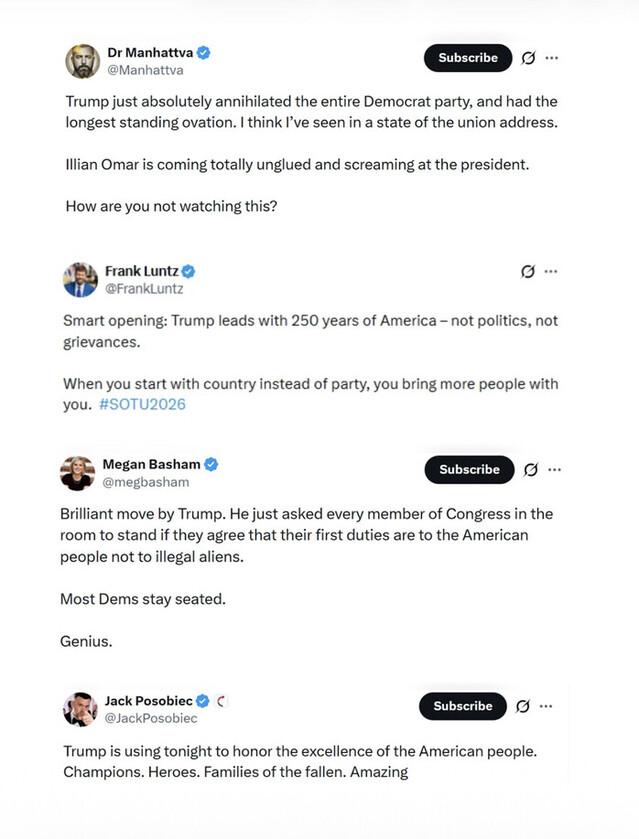Subscribe to Dr Manhattva

click(467, 58)
